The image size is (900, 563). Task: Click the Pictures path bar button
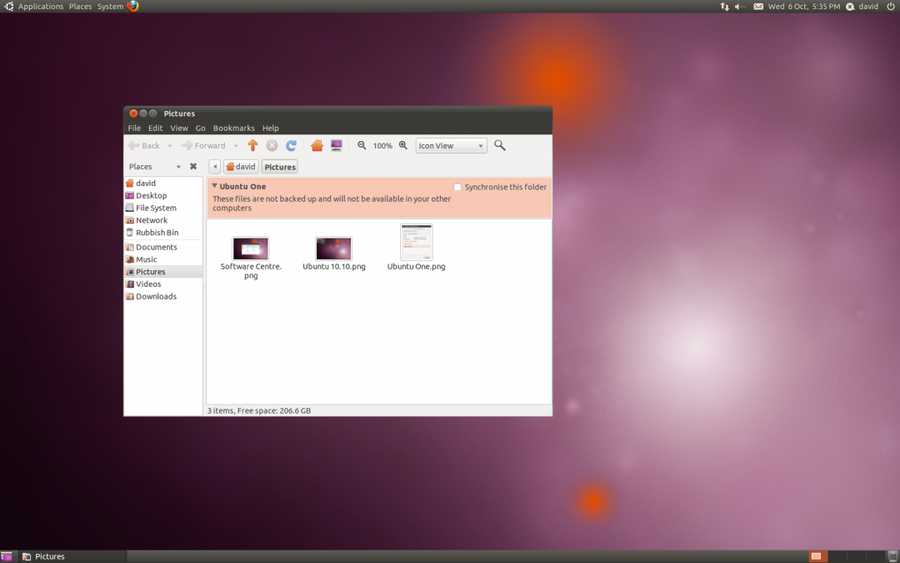pos(280,167)
